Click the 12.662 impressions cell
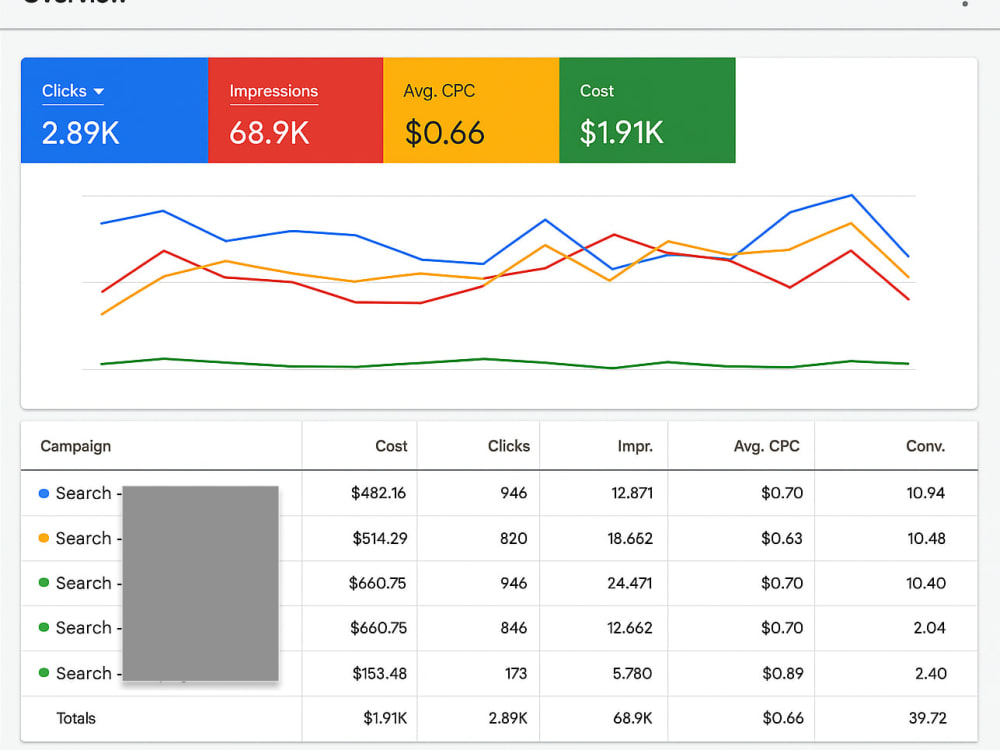 pos(629,628)
